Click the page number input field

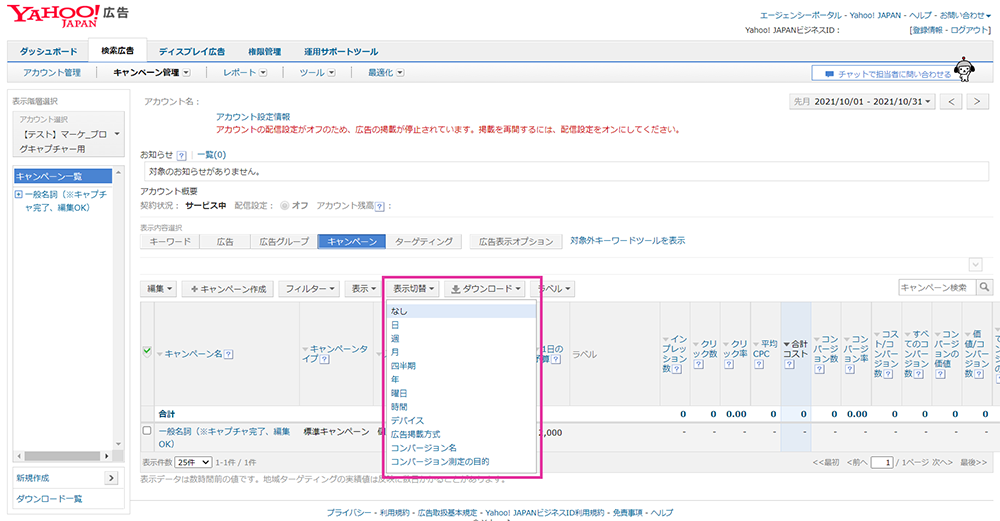coord(881,462)
